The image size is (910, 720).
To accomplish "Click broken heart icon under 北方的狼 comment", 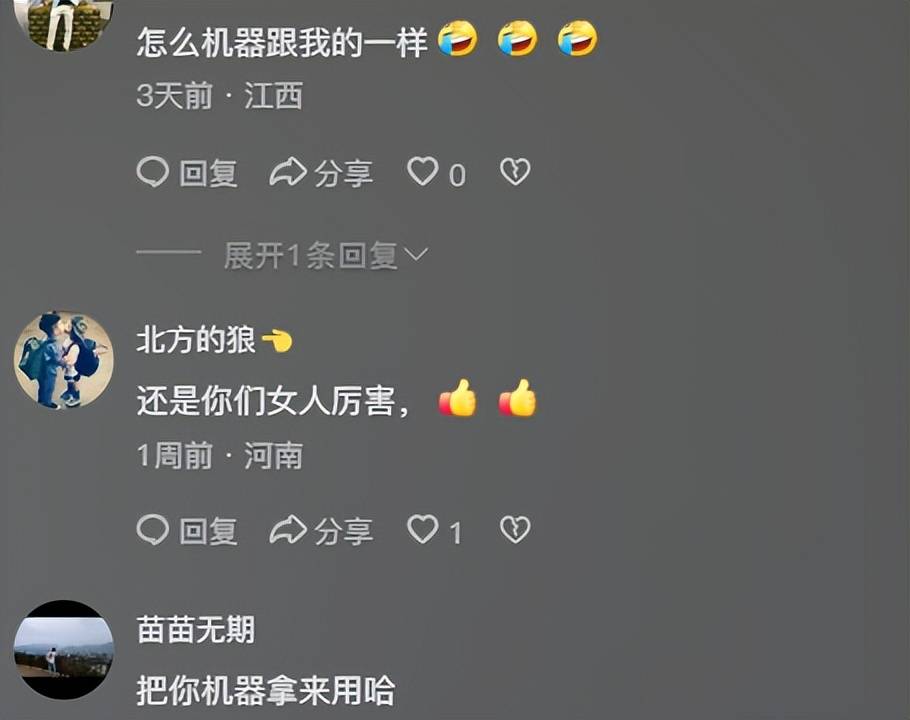I will [x=515, y=529].
